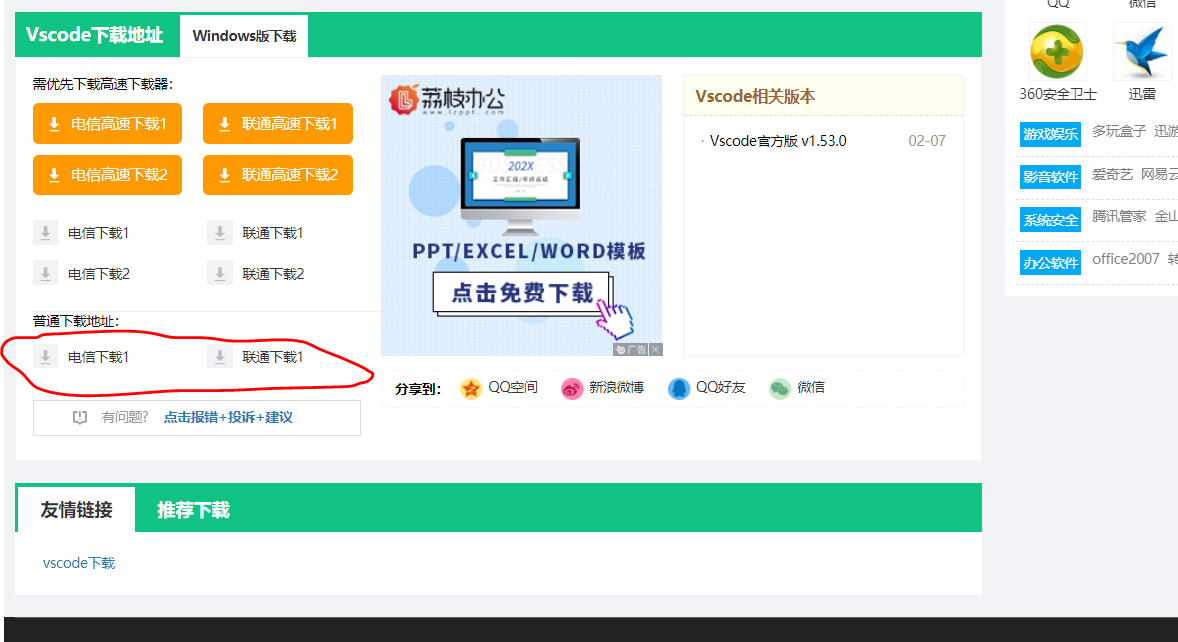Click download icon beside 联通下载2
Viewport: 1178px width, 642px height.
click(x=219, y=274)
